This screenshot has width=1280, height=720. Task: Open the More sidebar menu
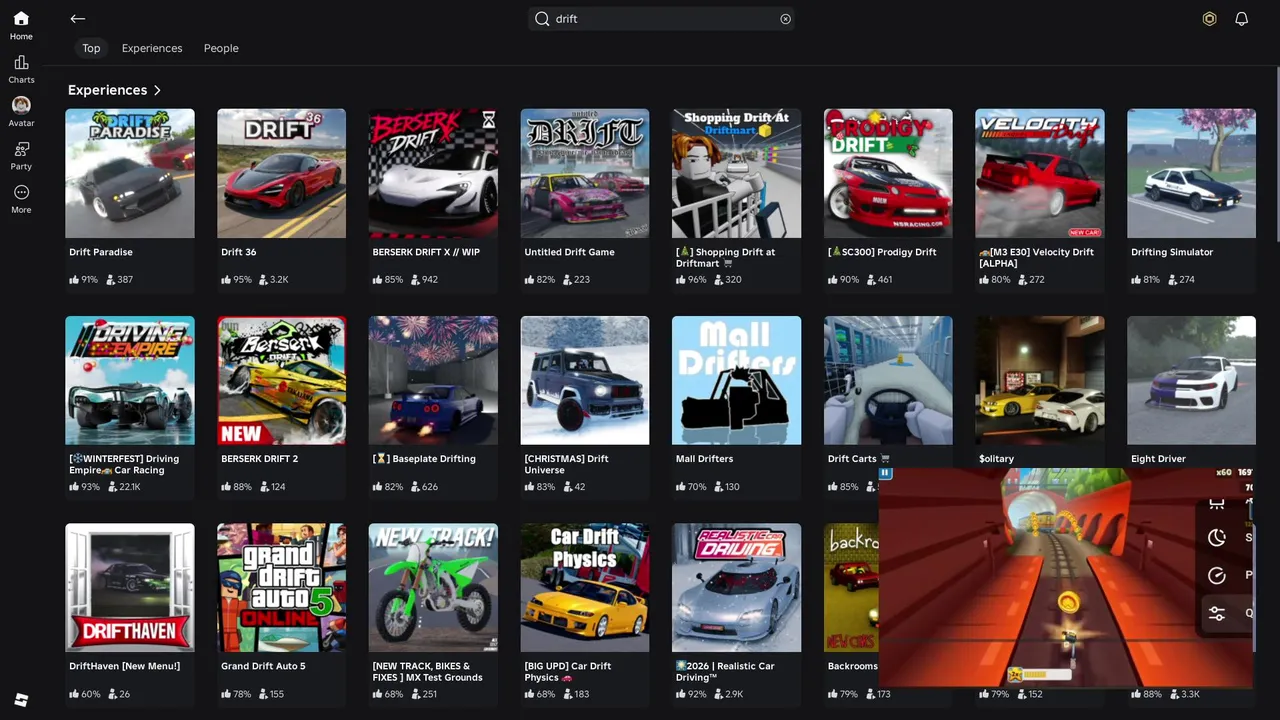pyautogui.click(x=21, y=199)
